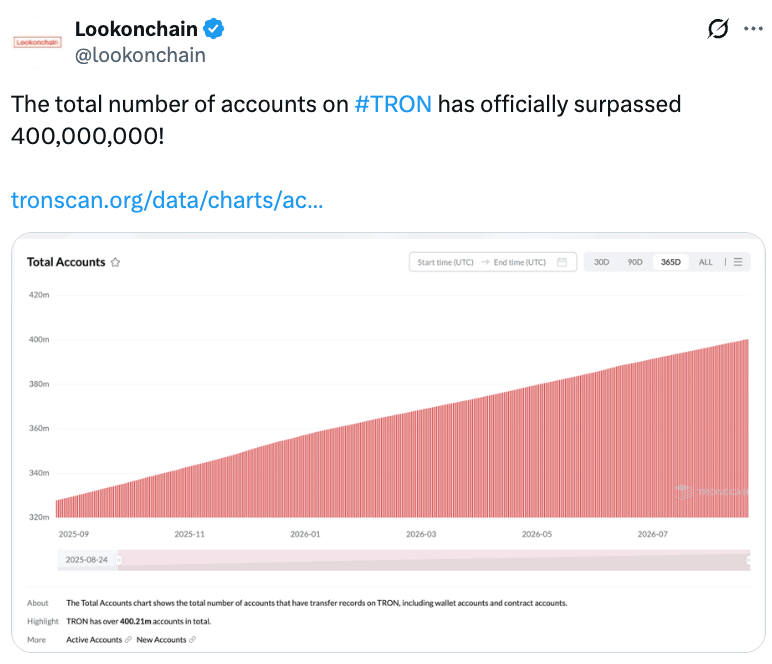
Task: Click the Grok icon on the tweet
Action: [x=718, y=29]
